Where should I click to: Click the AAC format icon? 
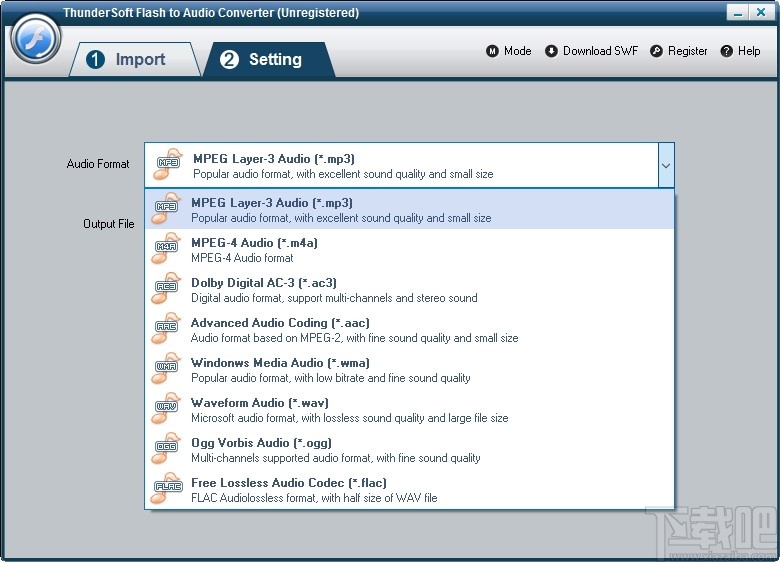pyautogui.click(x=166, y=328)
